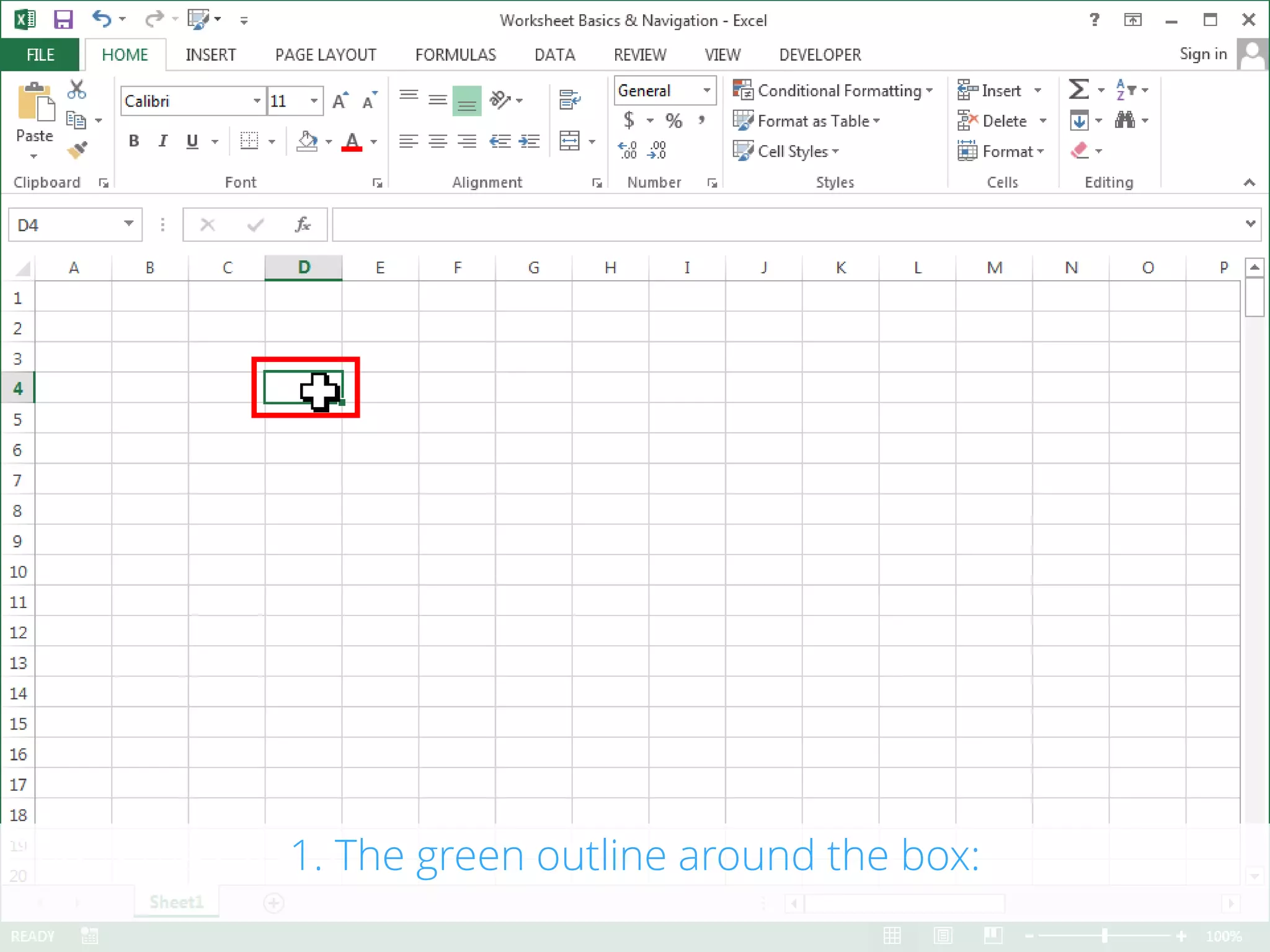
Task: Toggle Underline formatting
Action: [192, 141]
